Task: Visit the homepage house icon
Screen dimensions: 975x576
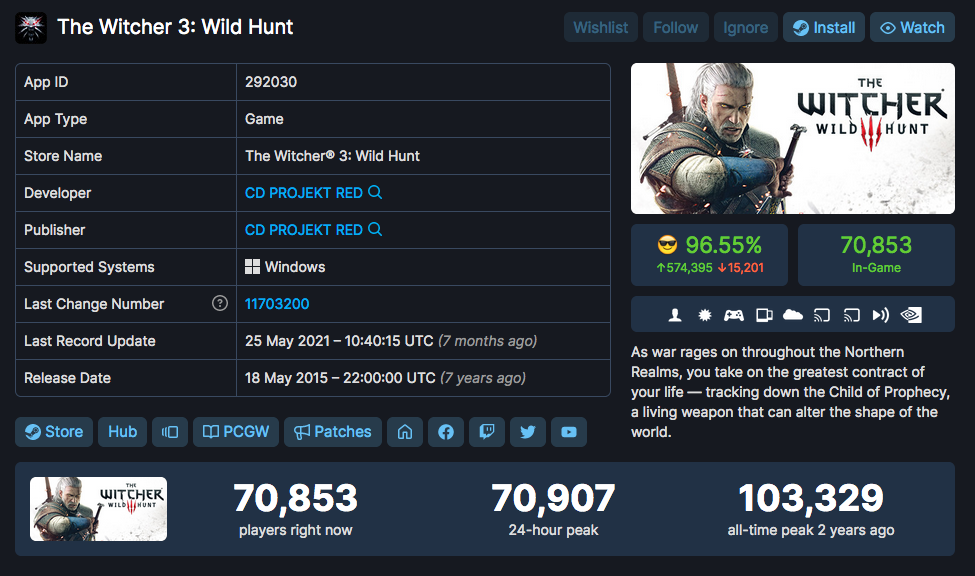Action: (405, 432)
